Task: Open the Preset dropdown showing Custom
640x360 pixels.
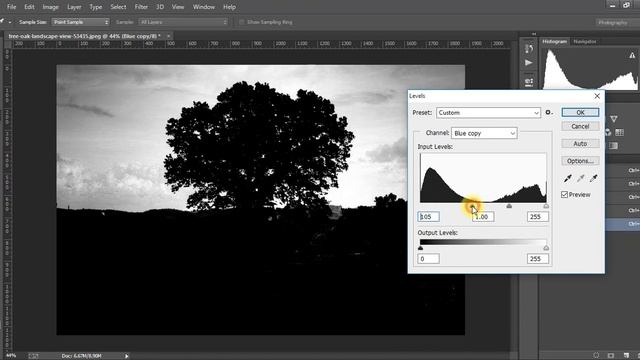Action: [x=488, y=113]
